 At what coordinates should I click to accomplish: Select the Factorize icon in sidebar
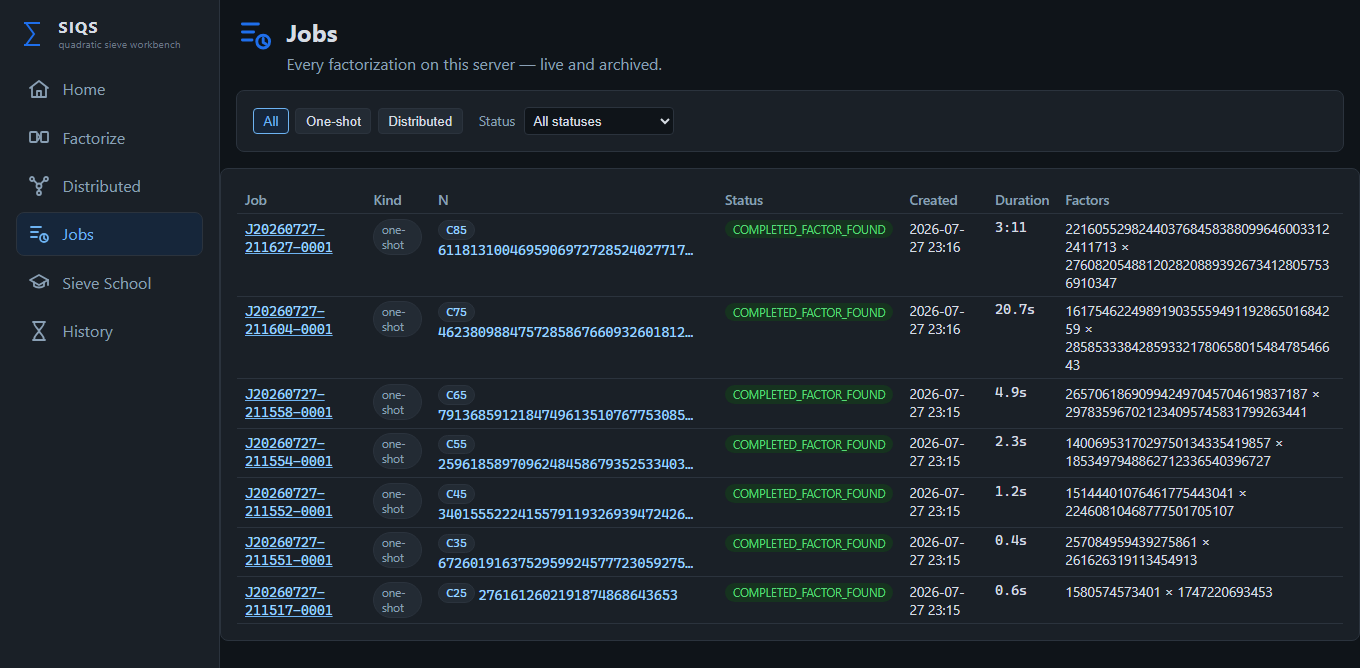[39, 138]
